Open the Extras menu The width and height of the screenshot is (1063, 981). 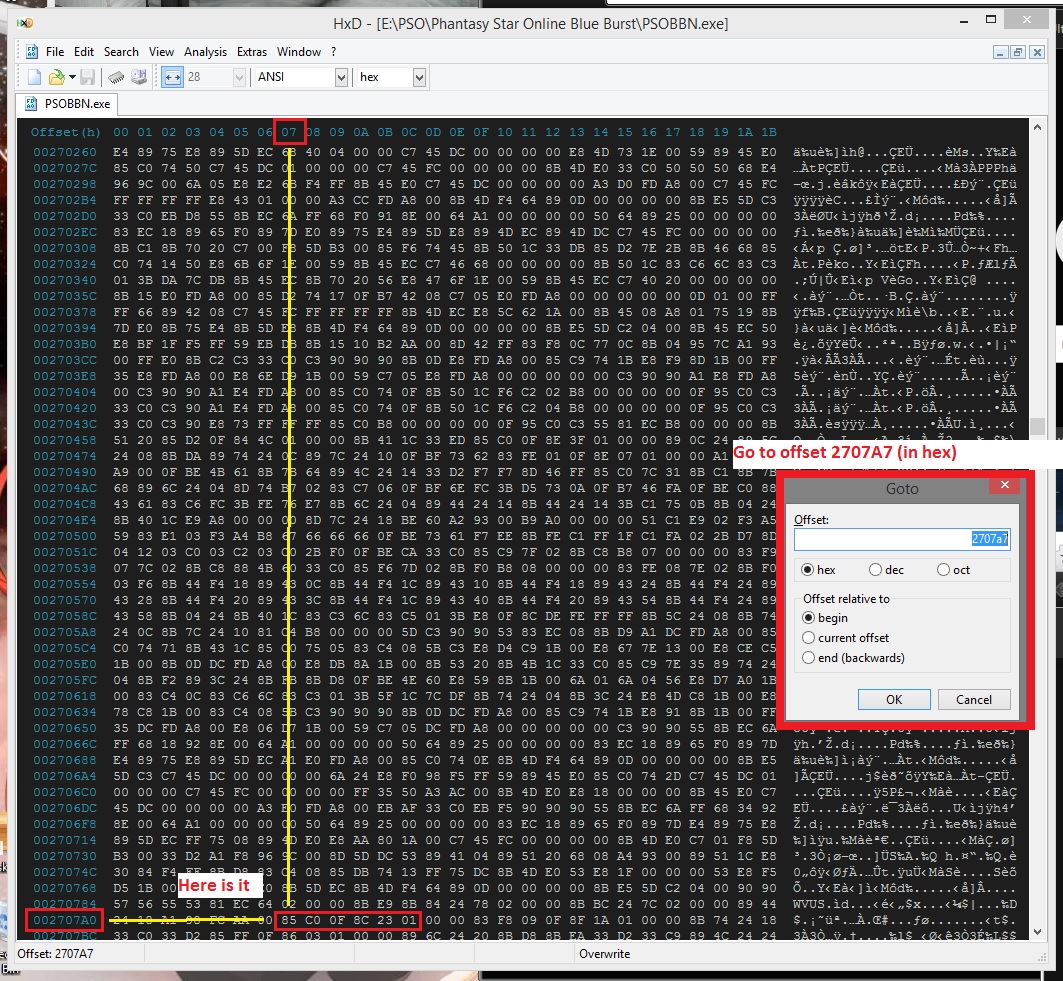tap(252, 52)
